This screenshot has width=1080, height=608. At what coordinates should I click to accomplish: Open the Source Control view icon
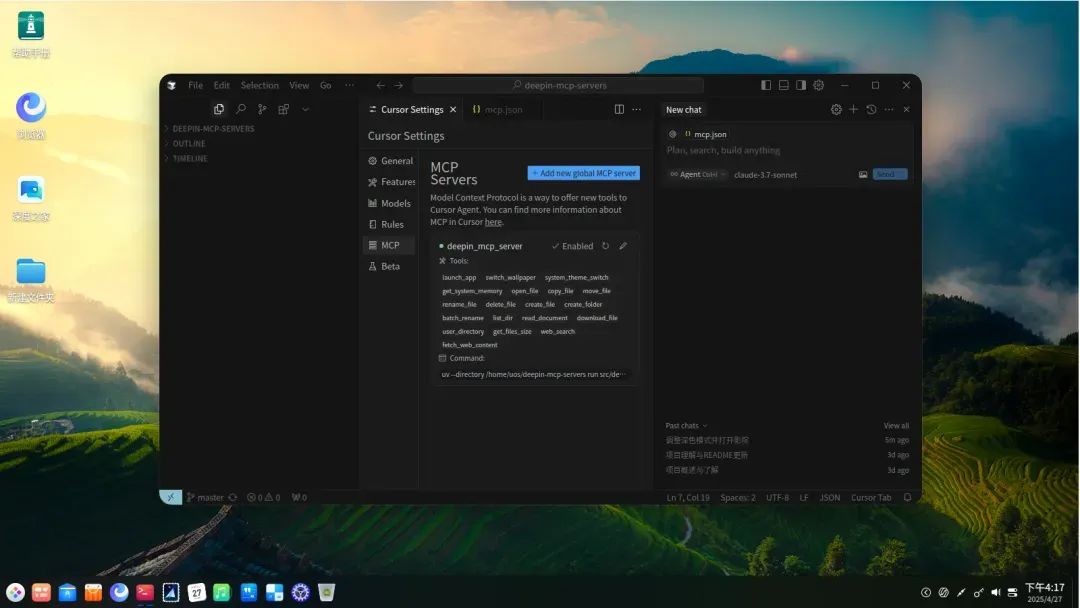tap(262, 109)
